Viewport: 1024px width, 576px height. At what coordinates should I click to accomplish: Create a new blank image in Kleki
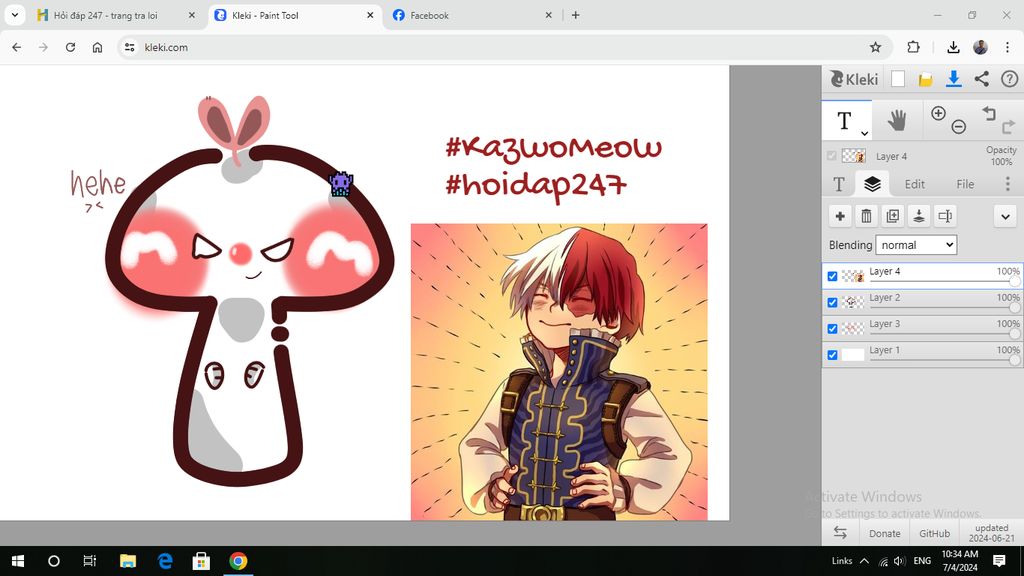[898, 79]
